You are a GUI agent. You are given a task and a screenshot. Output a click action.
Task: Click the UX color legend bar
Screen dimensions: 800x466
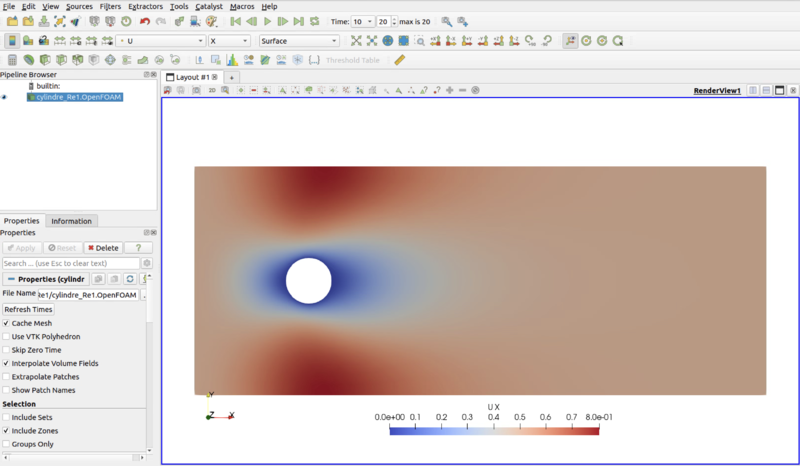click(494, 431)
